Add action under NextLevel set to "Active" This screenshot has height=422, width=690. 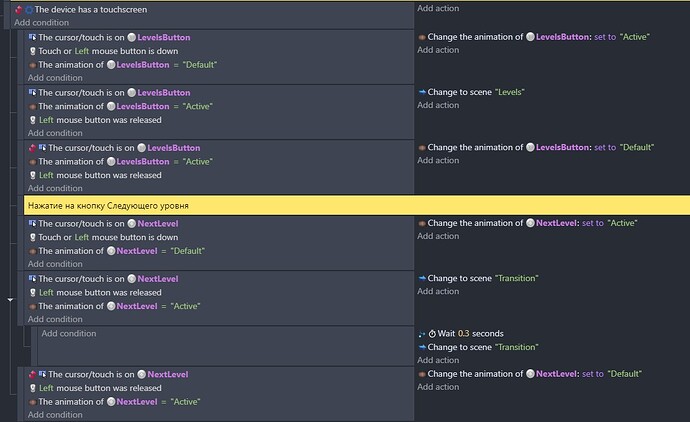(438, 236)
